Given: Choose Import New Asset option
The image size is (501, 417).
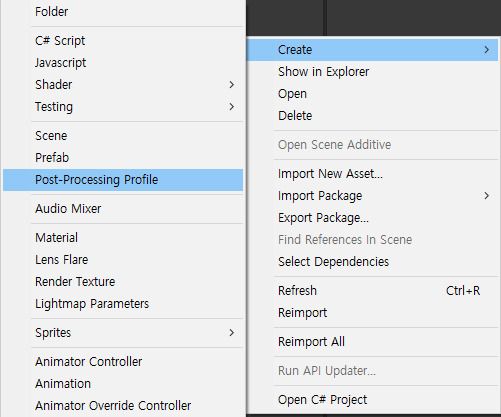Looking at the screenshot, I should point(372,174).
